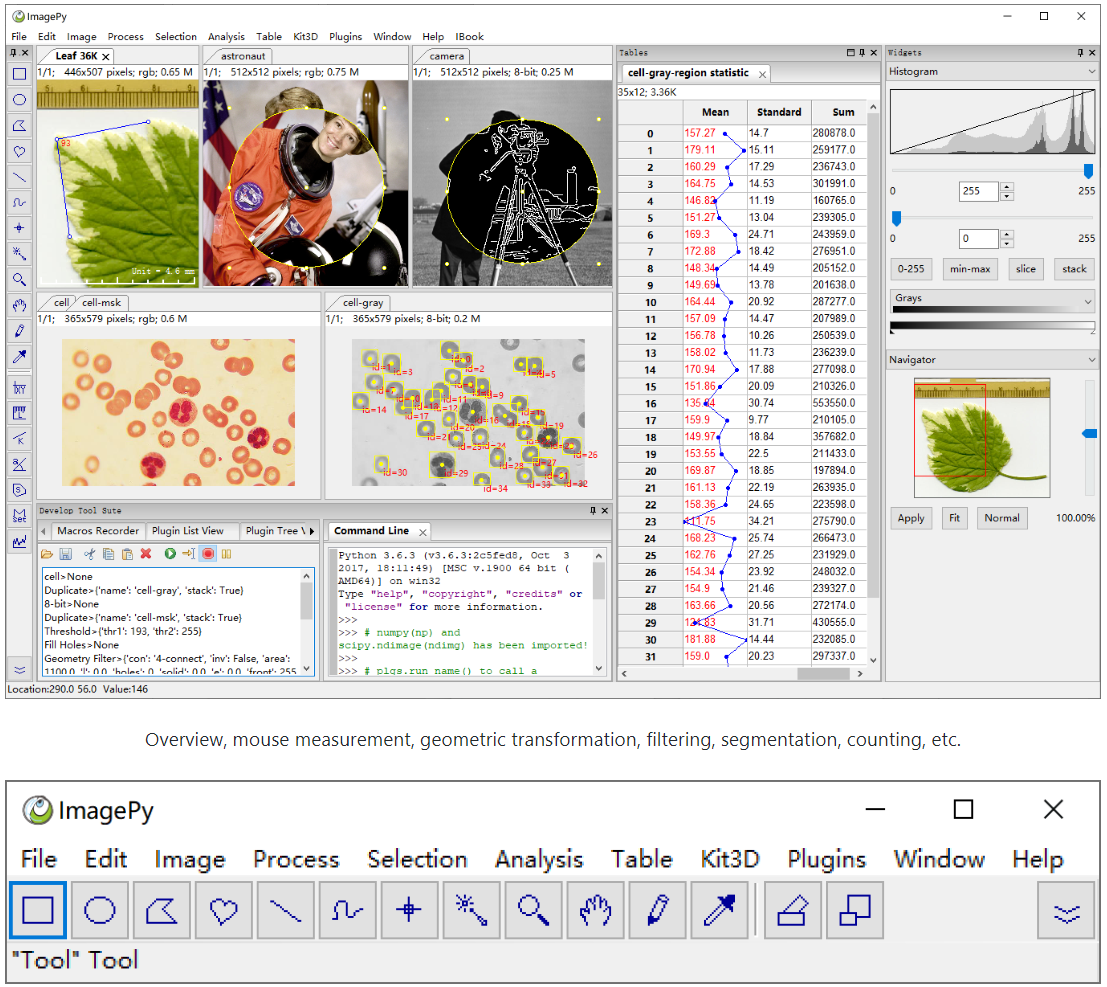
Task: Click the lower histogram slider handle
Action: tap(897, 217)
